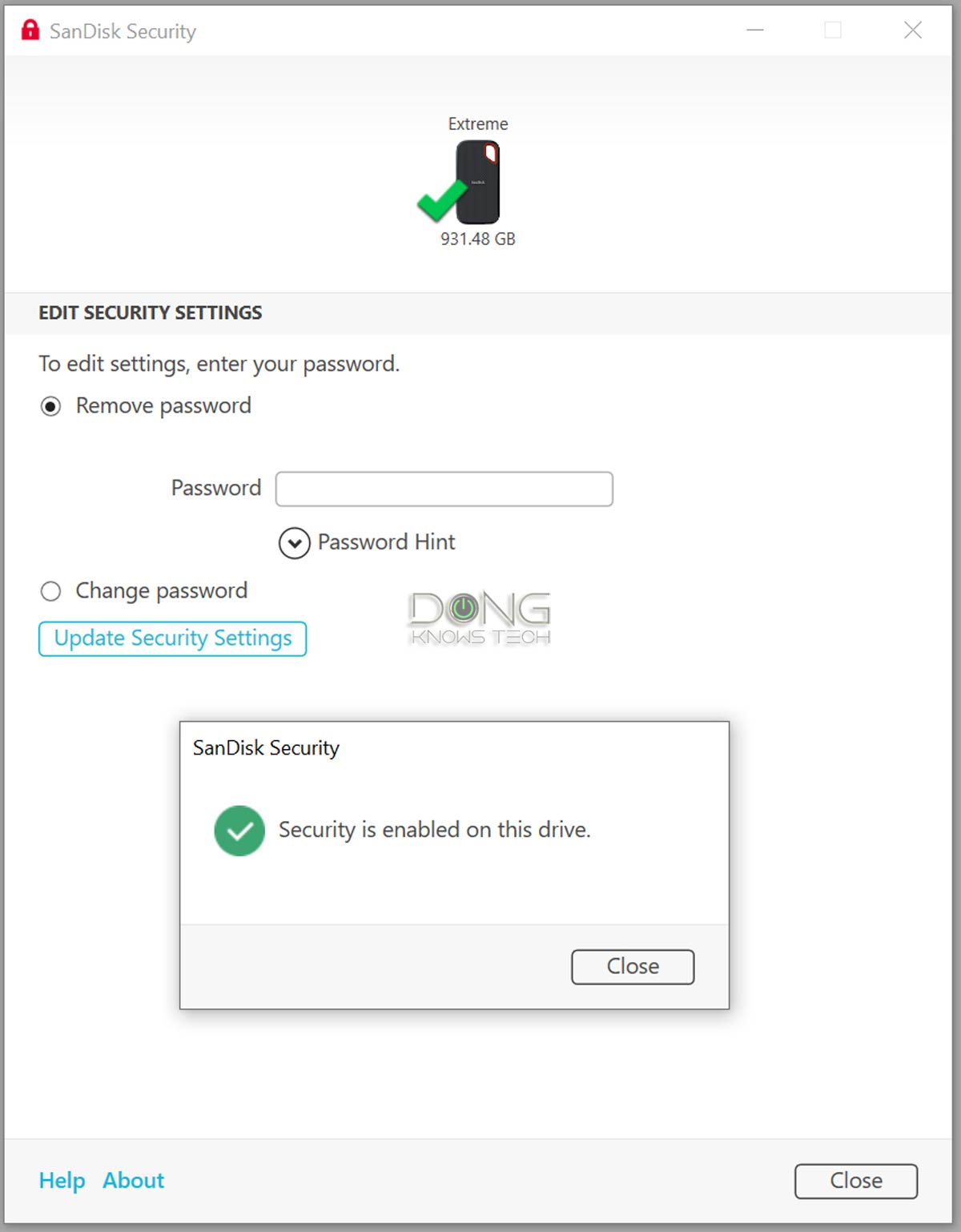
Task: Expand the Password Hint chevron
Action: [295, 543]
